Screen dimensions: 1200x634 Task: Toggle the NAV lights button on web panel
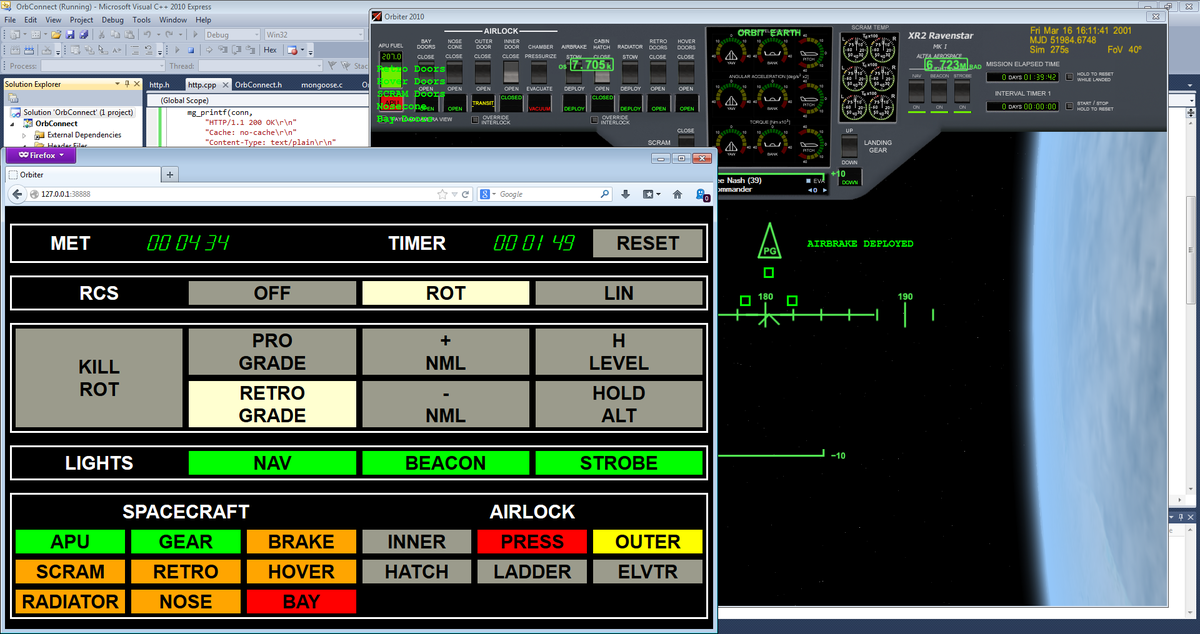(272, 463)
